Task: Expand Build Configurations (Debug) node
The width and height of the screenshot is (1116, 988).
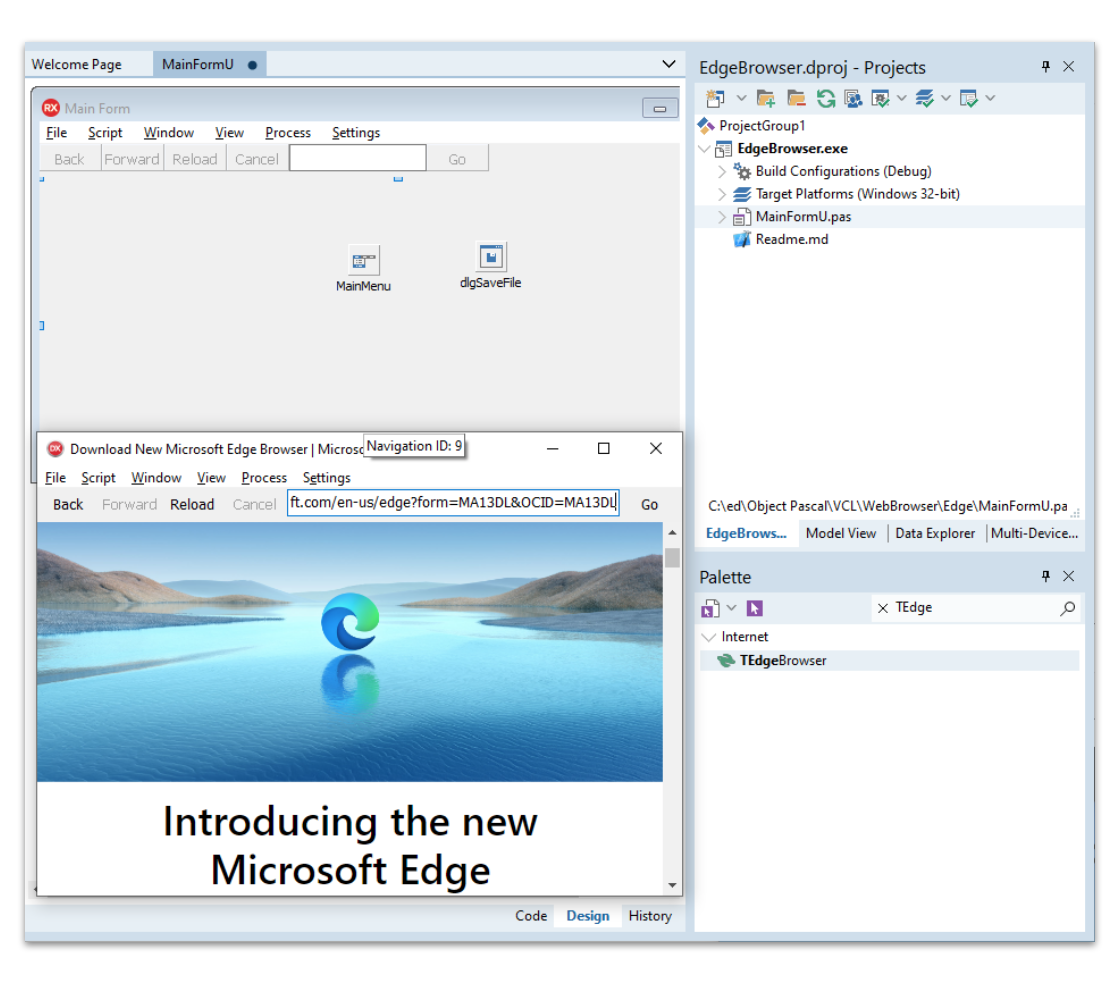Action: (x=722, y=172)
